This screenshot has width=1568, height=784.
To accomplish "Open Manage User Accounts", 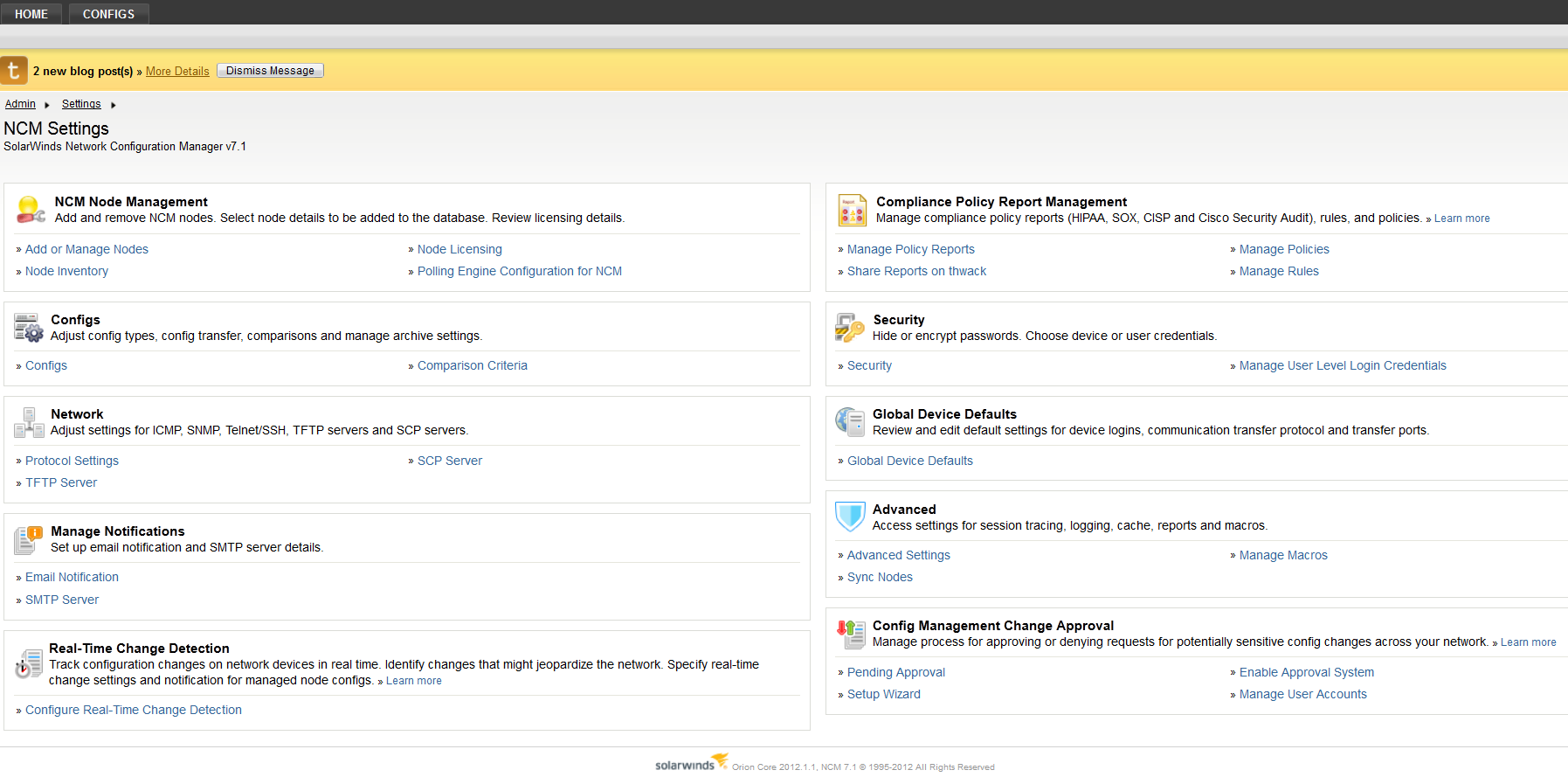I will (x=1303, y=694).
